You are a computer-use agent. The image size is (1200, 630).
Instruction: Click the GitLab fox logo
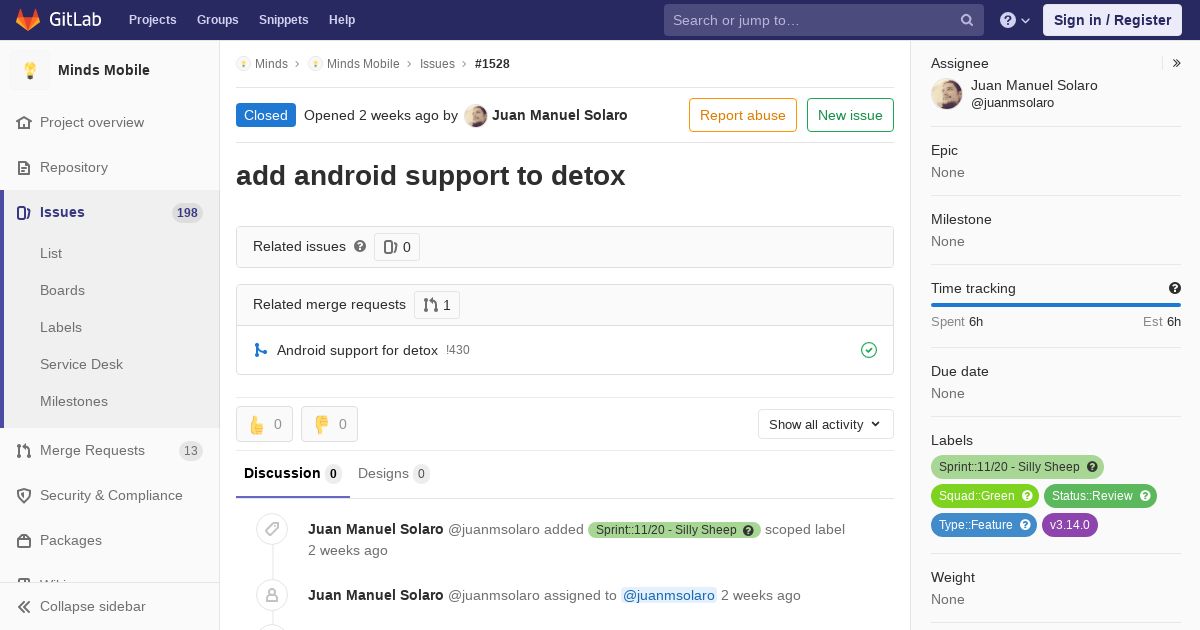28,19
